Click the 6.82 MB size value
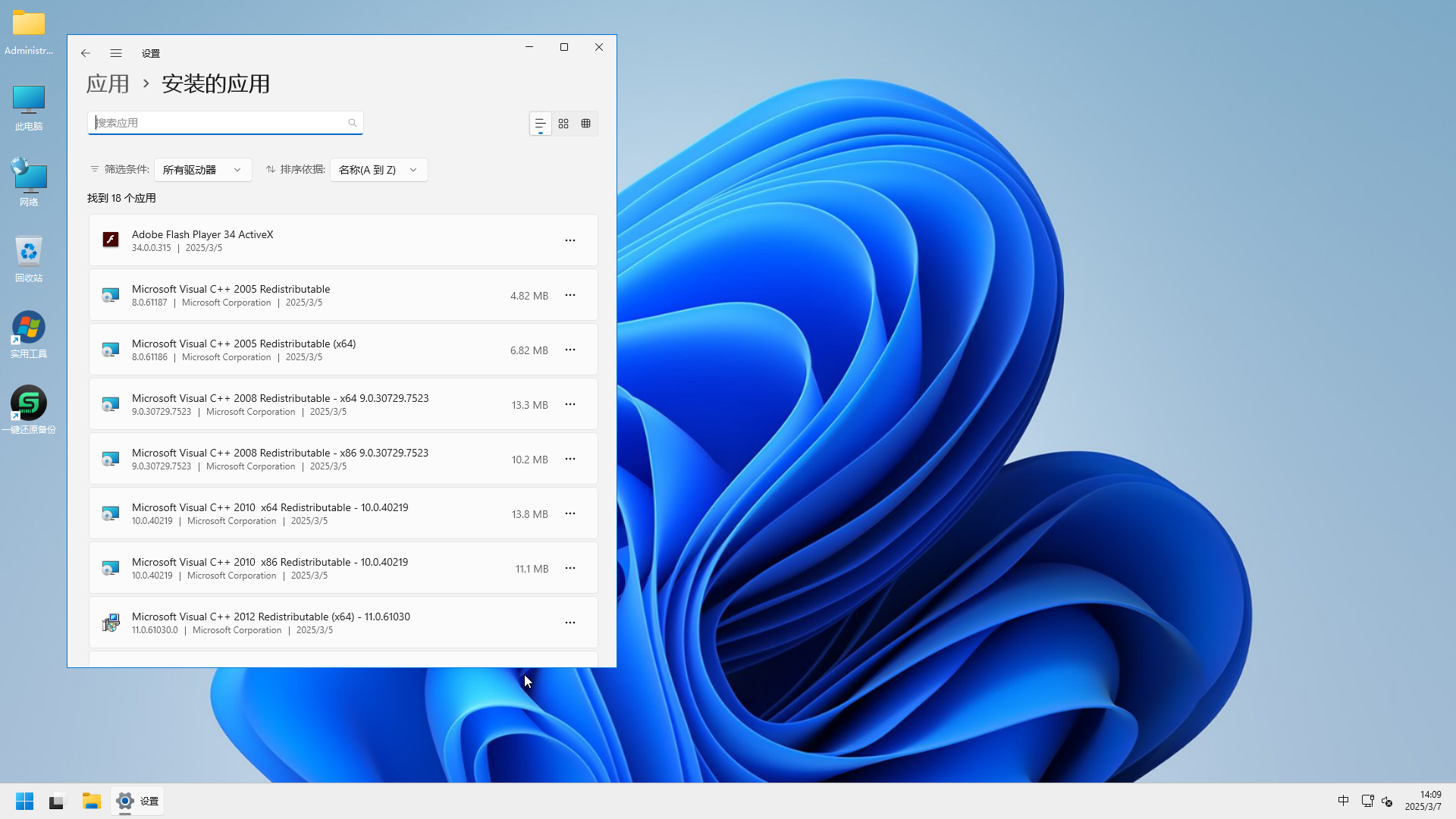This screenshot has width=1456, height=819. click(x=529, y=350)
